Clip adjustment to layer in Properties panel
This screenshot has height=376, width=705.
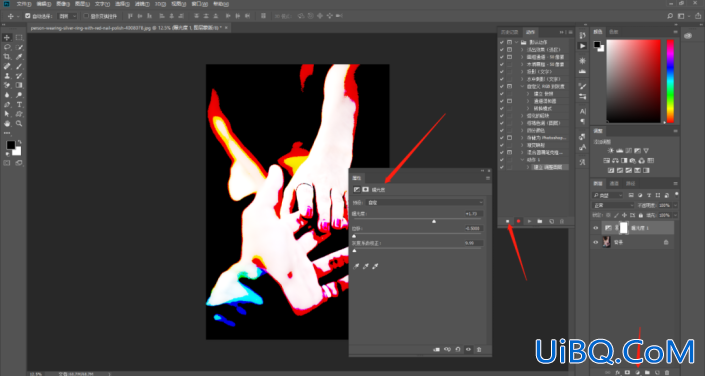click(x=436, y=349)
